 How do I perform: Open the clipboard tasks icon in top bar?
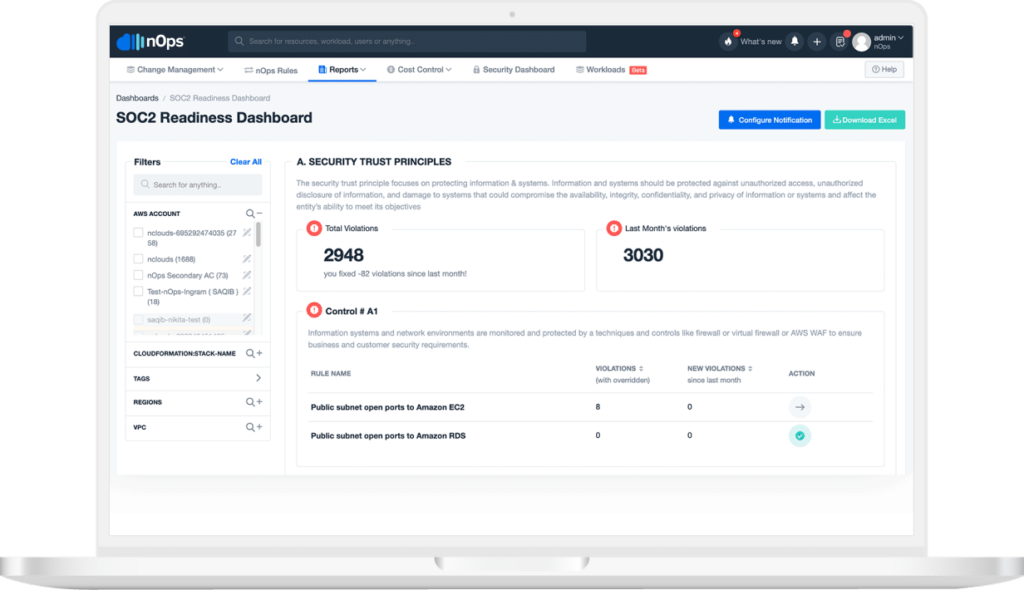[839, 41]
